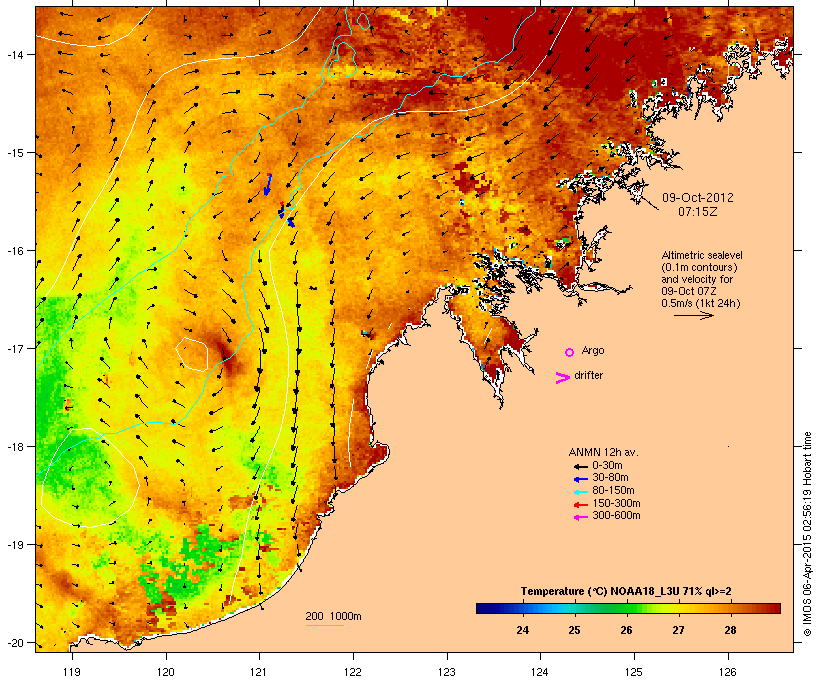Click the date label 09-Oct-2012
The image size is (820, 680).
tap(698, 198)
